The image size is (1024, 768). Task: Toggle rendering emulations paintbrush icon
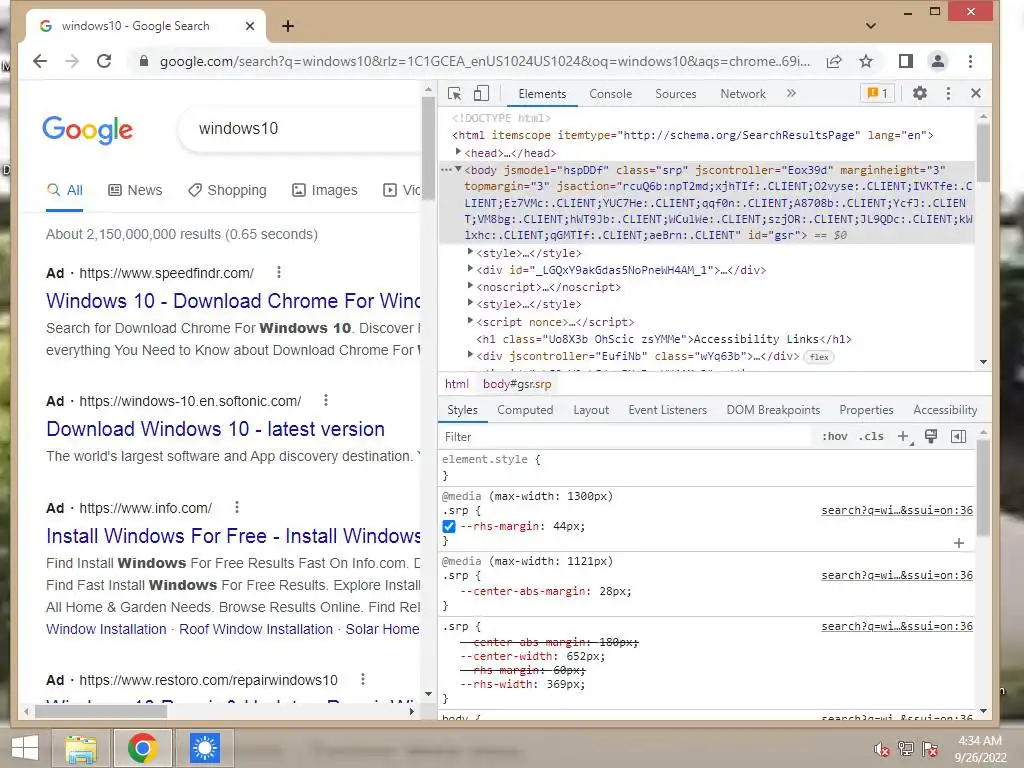[x=931, y=436]
